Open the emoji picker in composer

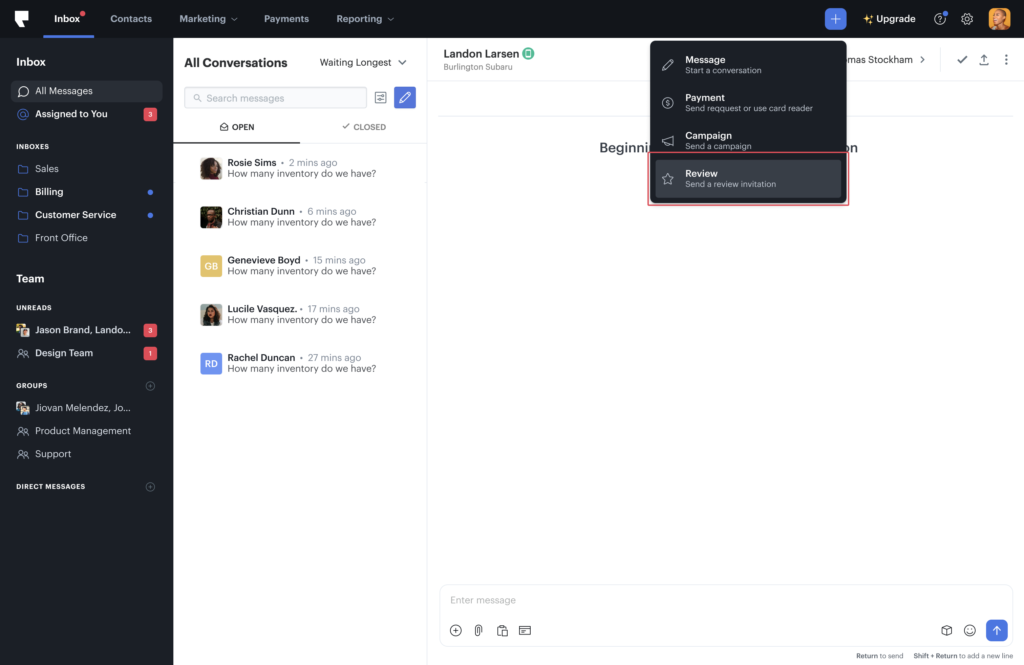click(969, 630)
